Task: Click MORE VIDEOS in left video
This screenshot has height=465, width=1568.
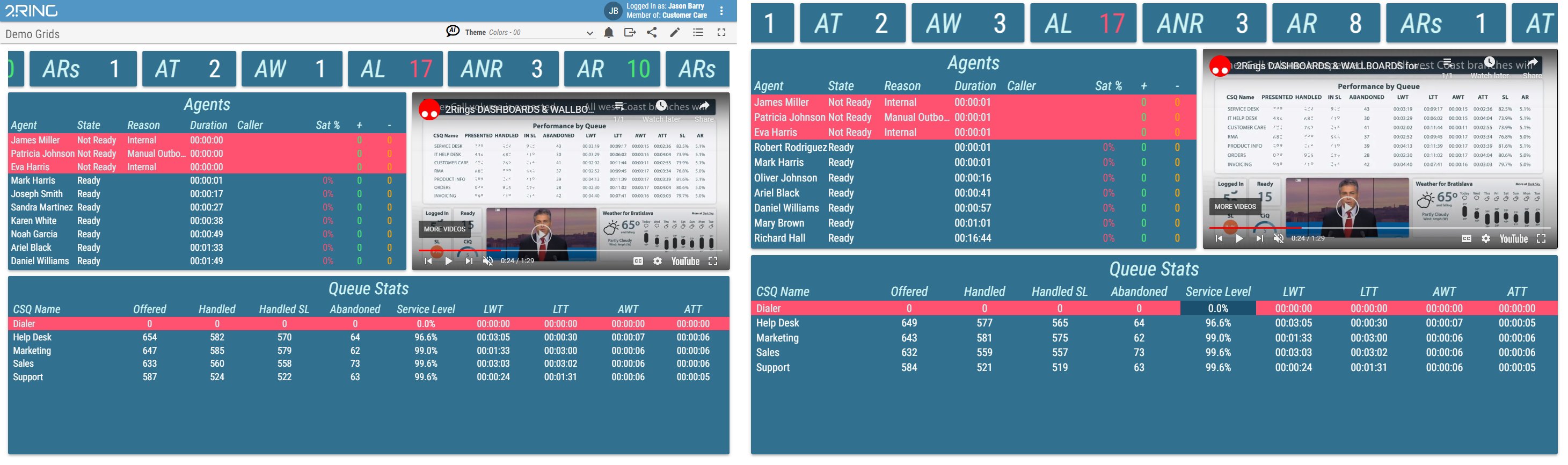Action: tap(444, 229)
